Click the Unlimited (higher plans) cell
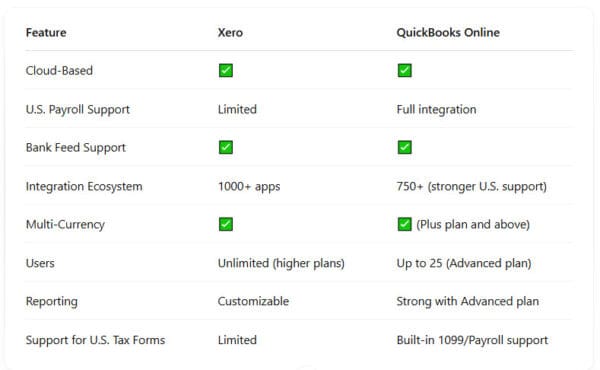 (281, 263)
